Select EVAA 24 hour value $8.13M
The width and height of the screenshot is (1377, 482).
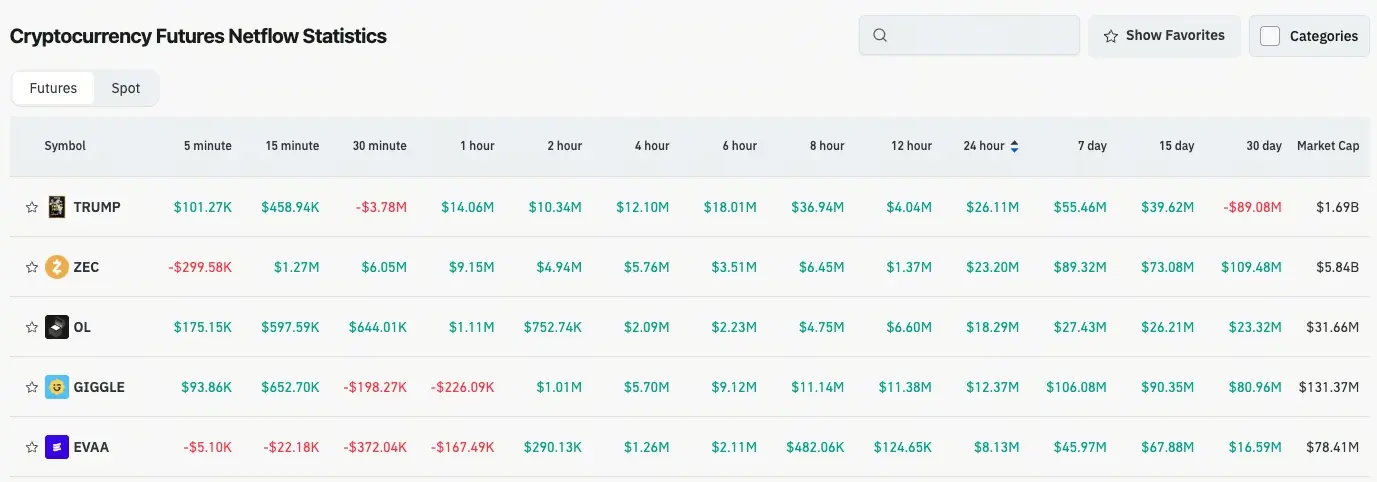pyautogui.click(x=996, y=447)
